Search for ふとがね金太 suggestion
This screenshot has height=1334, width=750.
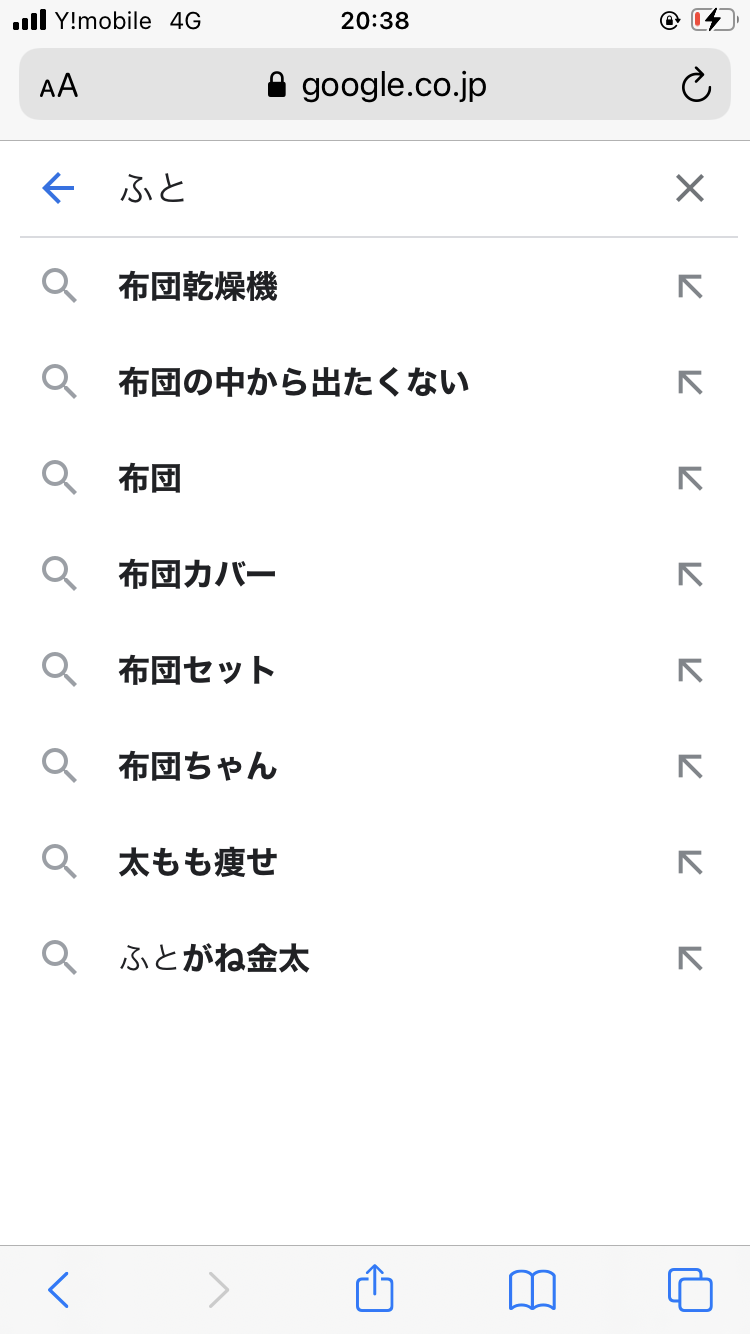(x=214, y=958)
